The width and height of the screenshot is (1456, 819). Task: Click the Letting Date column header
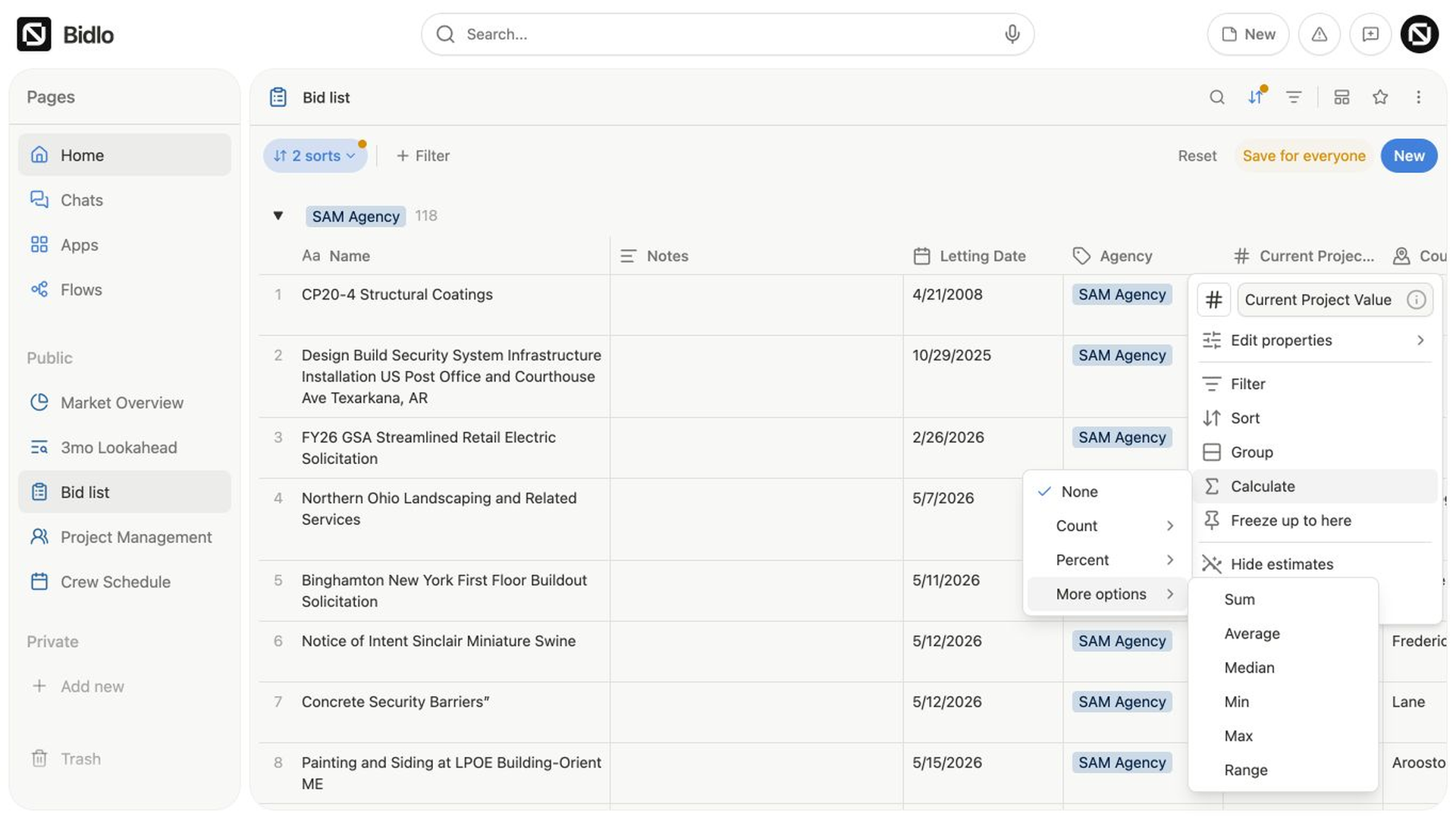(x=983, y=256)
